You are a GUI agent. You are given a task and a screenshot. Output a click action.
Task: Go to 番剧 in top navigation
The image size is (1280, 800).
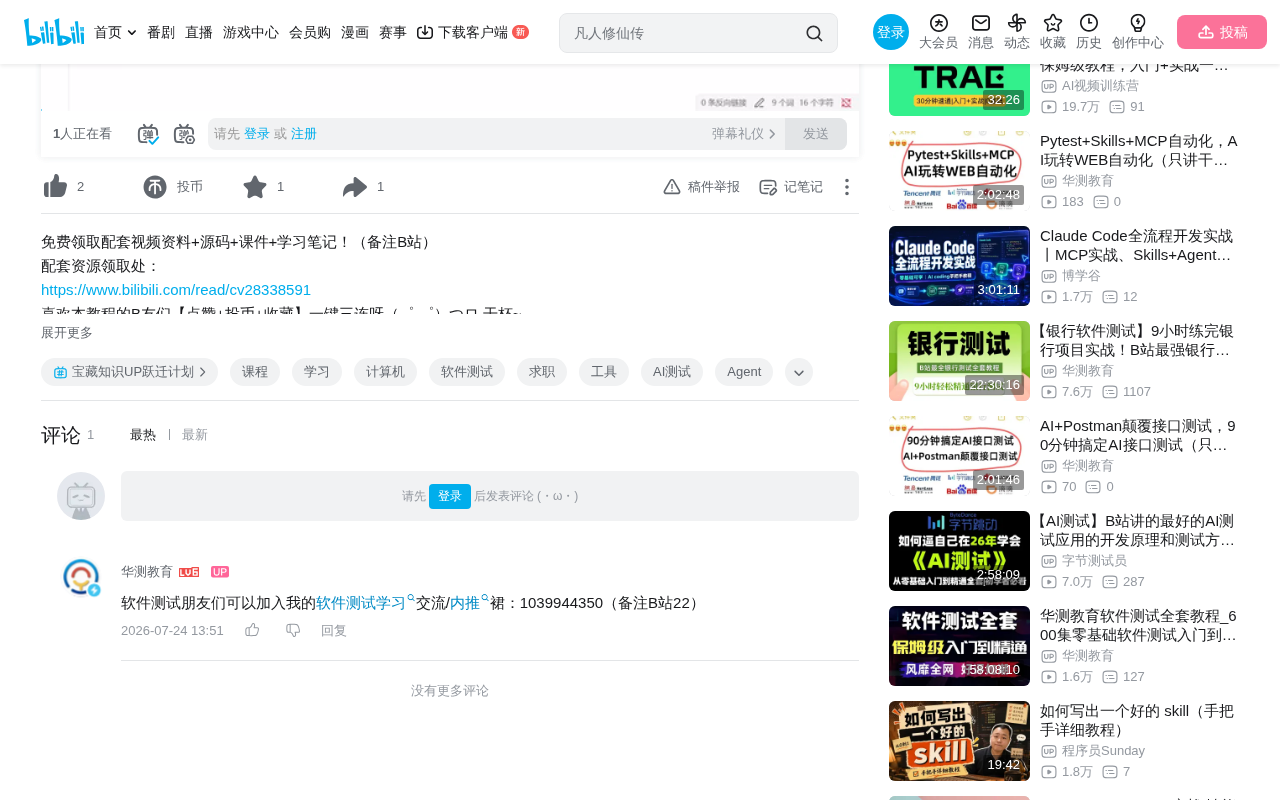coord(161,32)
